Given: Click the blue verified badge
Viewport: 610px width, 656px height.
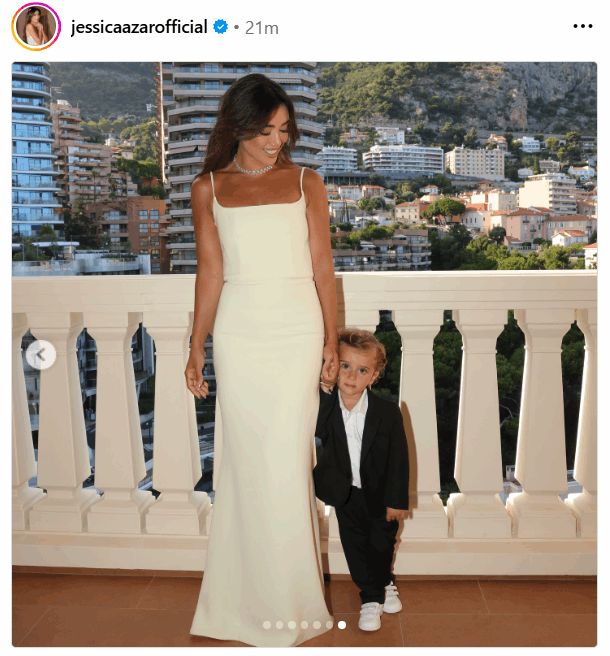Looking at the screenshot, I should point(220,27).
